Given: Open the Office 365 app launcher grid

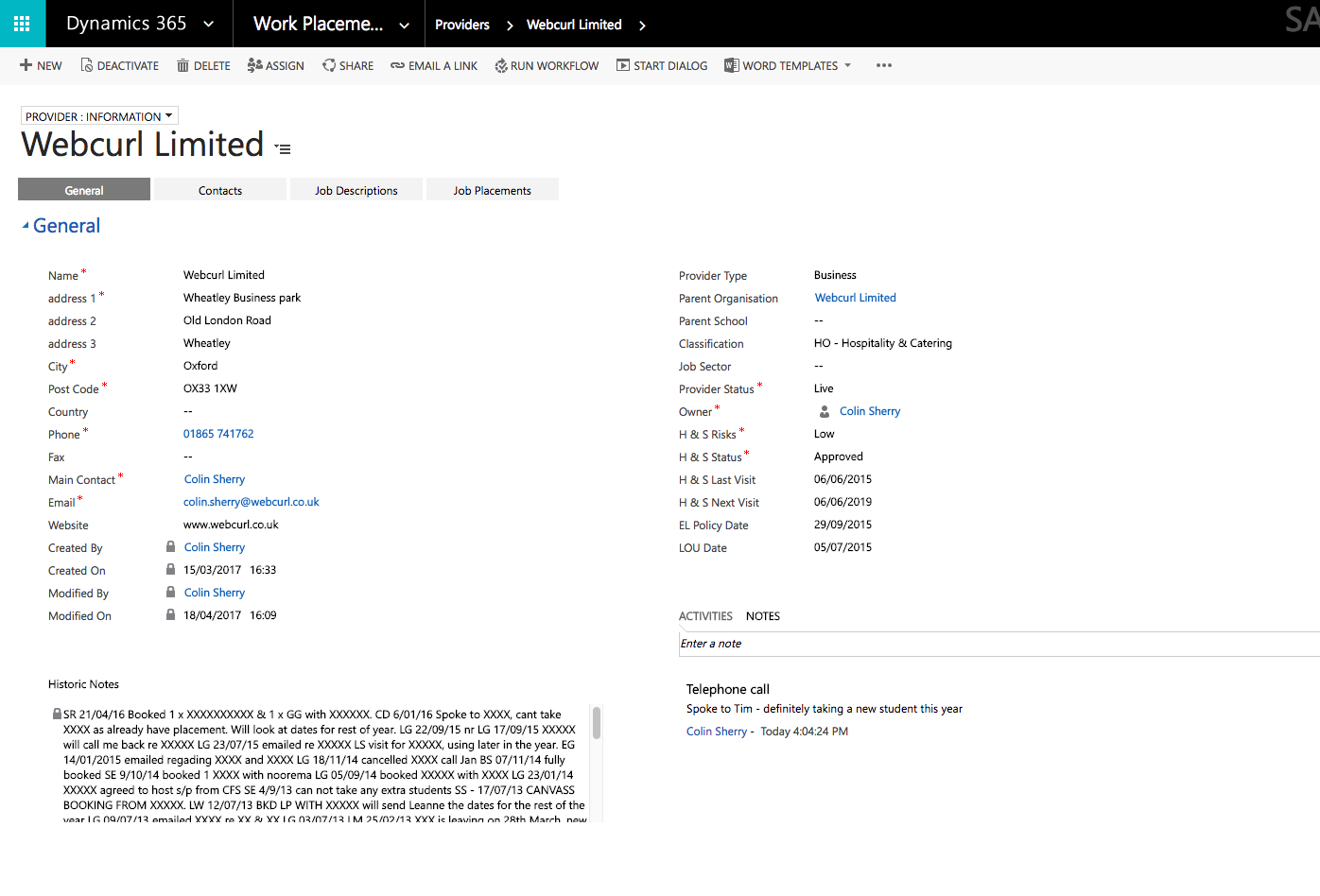Looking at the screenshot, I should tap(21, 23).
